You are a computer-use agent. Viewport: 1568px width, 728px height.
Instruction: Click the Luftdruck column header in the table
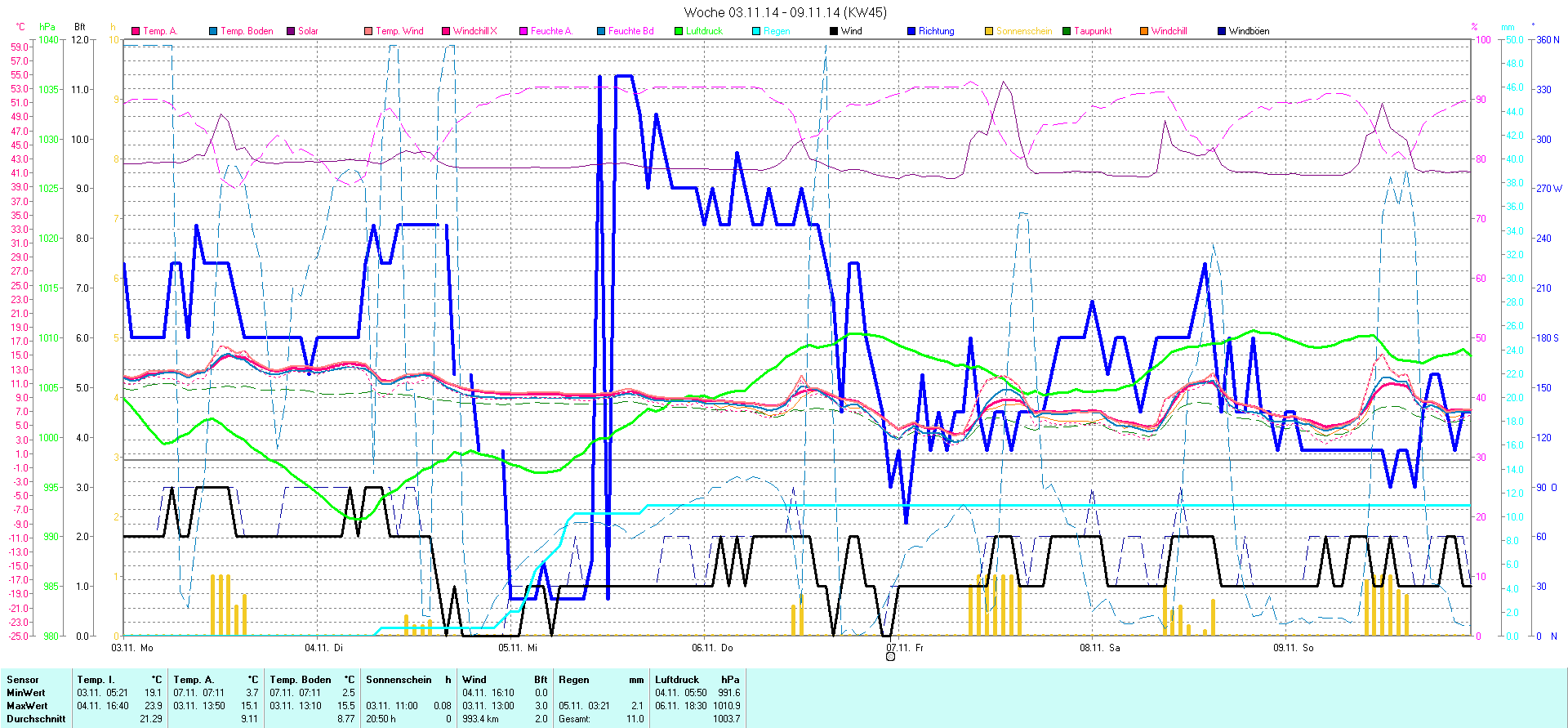pos(677,680)
